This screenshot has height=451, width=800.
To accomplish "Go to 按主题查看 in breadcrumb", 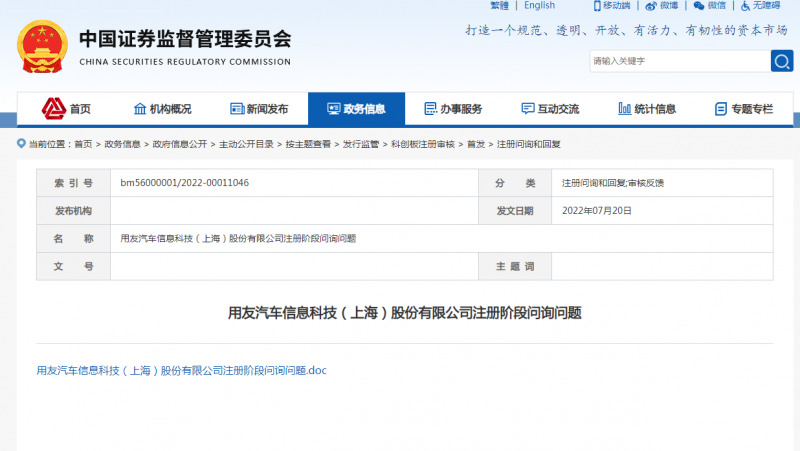I will pos(308,144).
